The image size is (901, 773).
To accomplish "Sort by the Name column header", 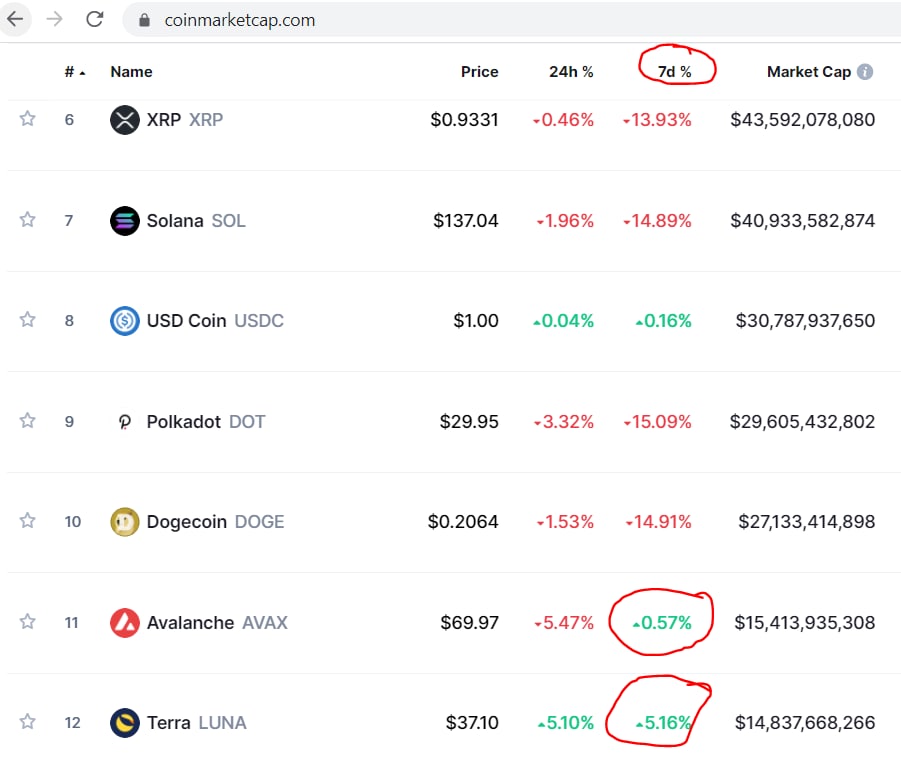I will pos(132,72).
